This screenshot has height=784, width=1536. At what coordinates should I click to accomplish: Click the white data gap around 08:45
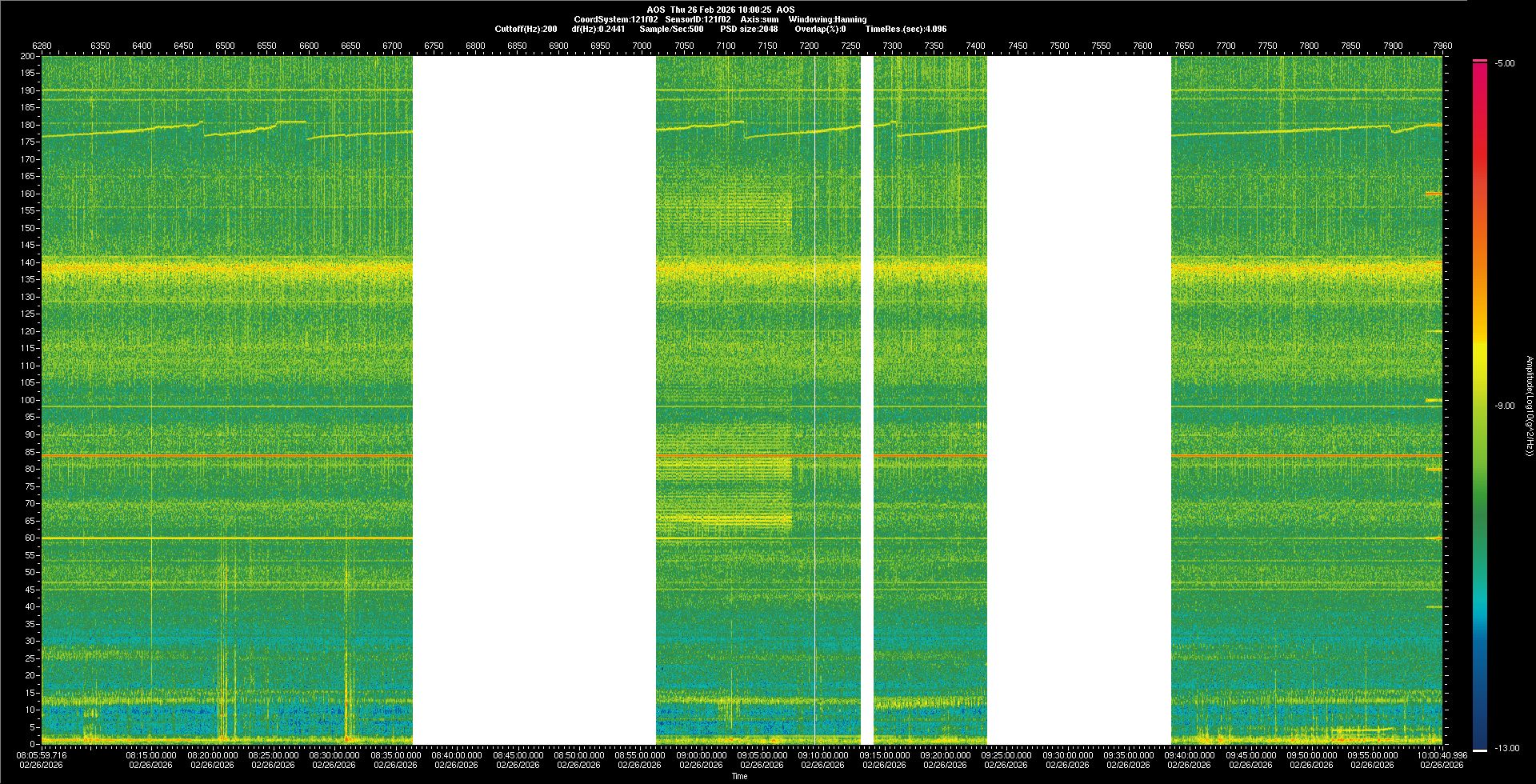point(534,400)
